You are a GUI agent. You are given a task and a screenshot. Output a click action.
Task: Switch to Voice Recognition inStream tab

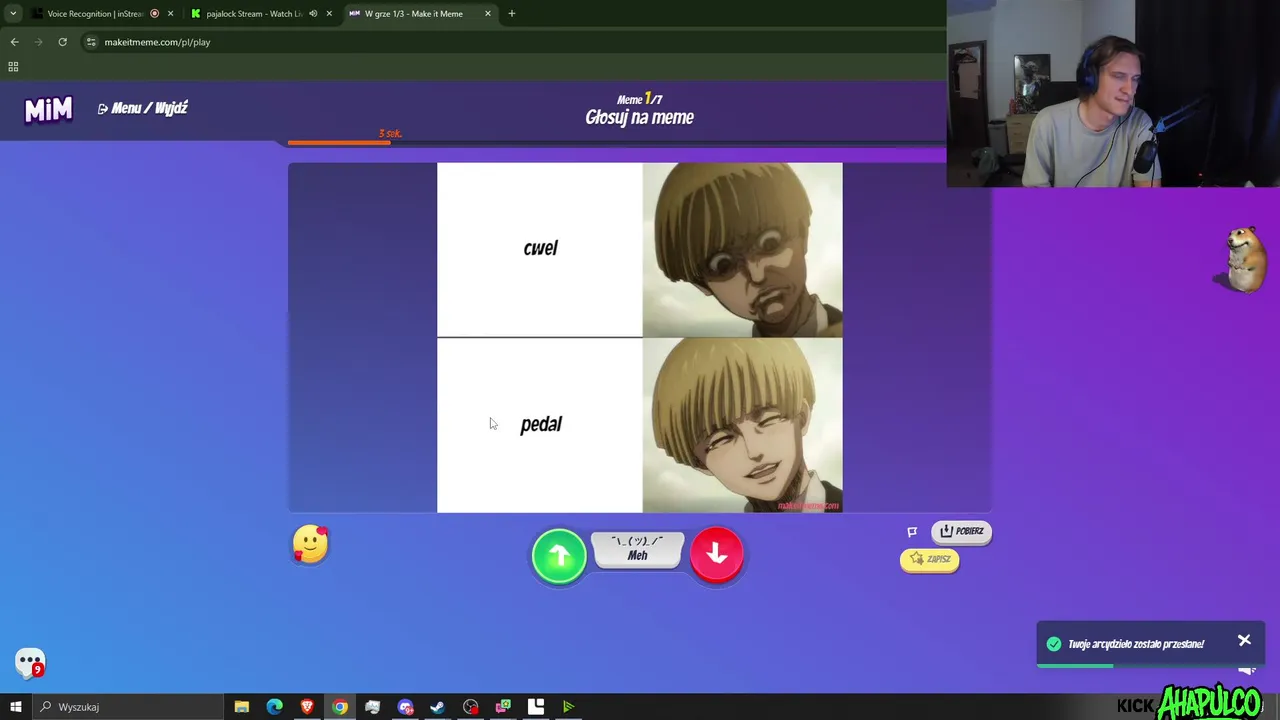pyautogui.click(x=96, y=14)
